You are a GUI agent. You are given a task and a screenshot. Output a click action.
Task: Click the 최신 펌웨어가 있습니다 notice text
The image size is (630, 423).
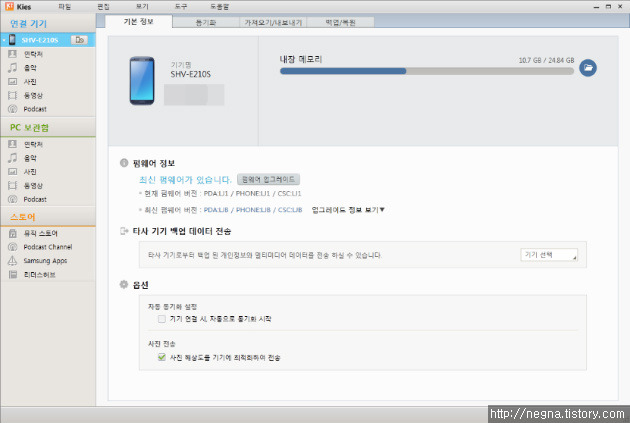pos(185,180)
